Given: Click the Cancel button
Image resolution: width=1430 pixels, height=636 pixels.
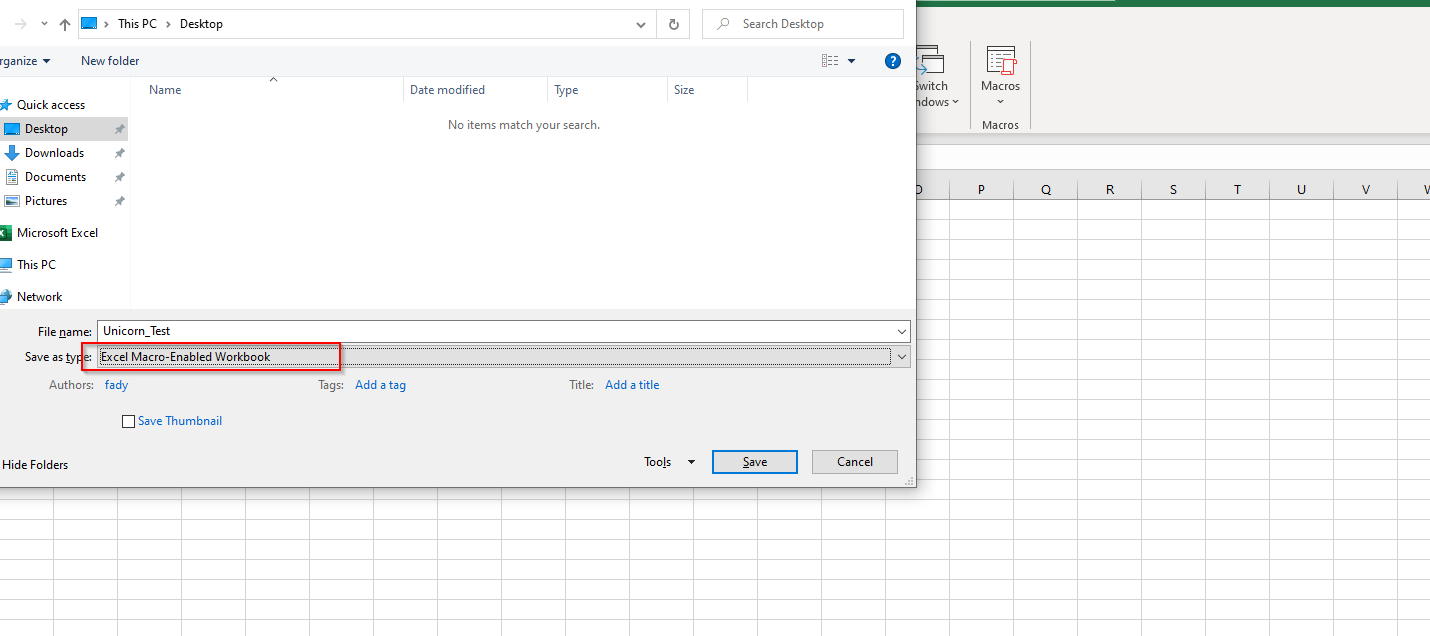Looking at the screenshot, I should (x=854, y=462).
